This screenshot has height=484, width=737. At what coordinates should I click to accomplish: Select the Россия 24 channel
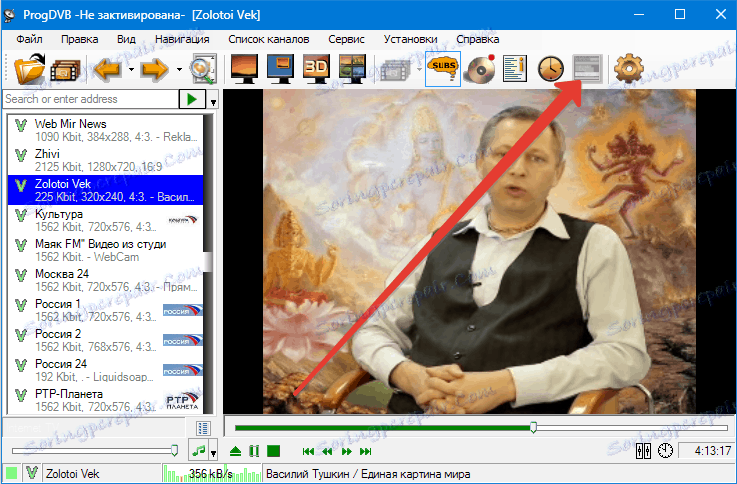point(105,371)
